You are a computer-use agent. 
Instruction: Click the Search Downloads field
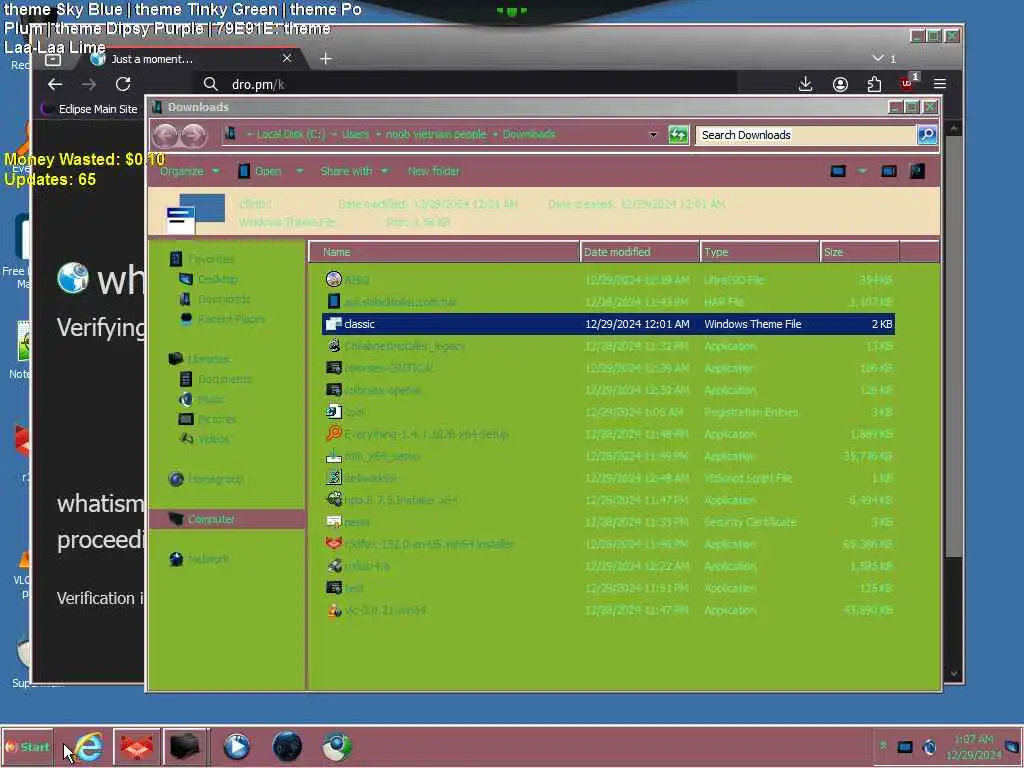click(806, 135)
